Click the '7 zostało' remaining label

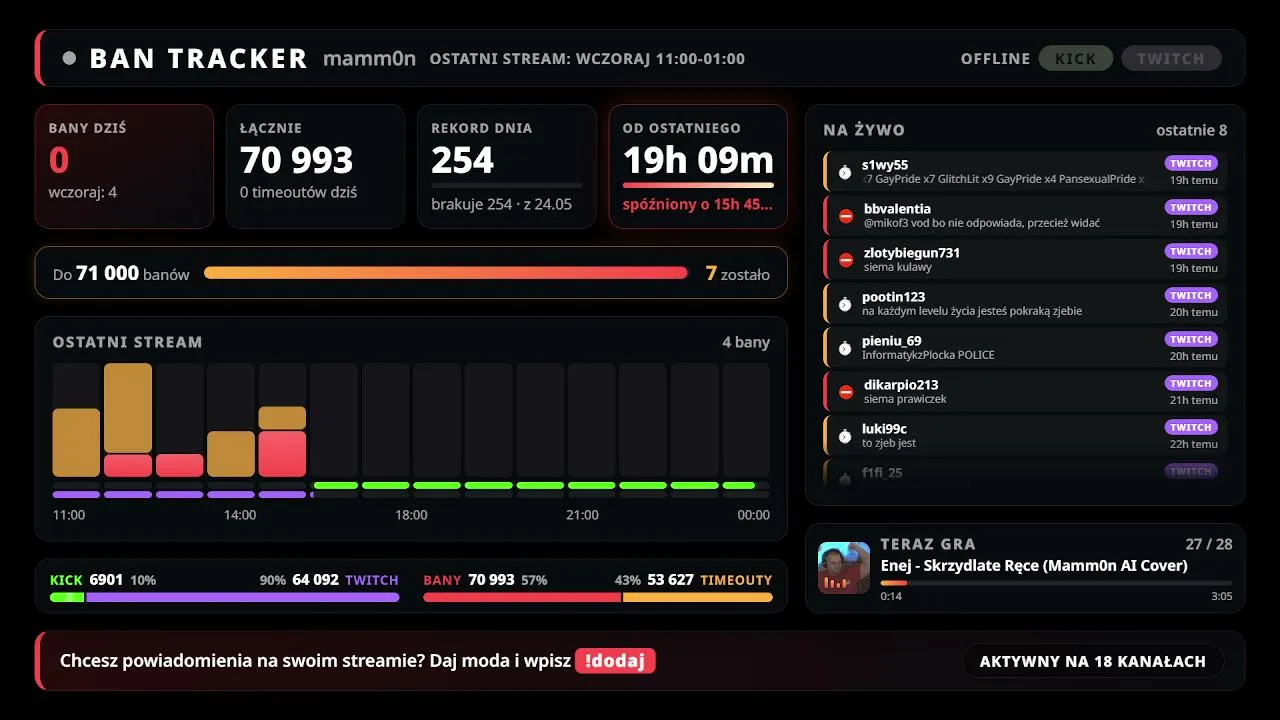(x=738, y=273)
